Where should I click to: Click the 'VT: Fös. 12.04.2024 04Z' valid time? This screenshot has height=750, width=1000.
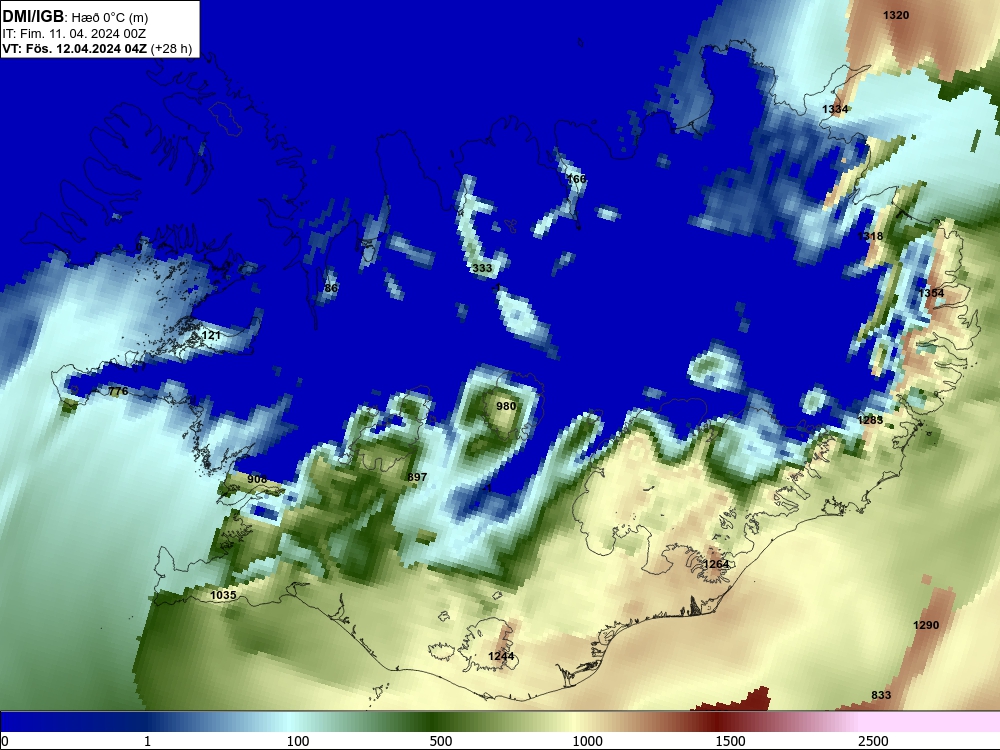[x=75, y=48]
